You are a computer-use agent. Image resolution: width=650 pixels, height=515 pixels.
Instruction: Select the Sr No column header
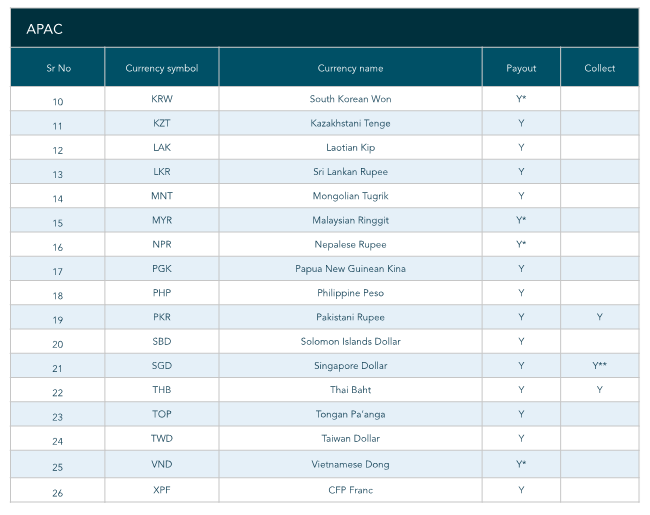coord(58,68)
